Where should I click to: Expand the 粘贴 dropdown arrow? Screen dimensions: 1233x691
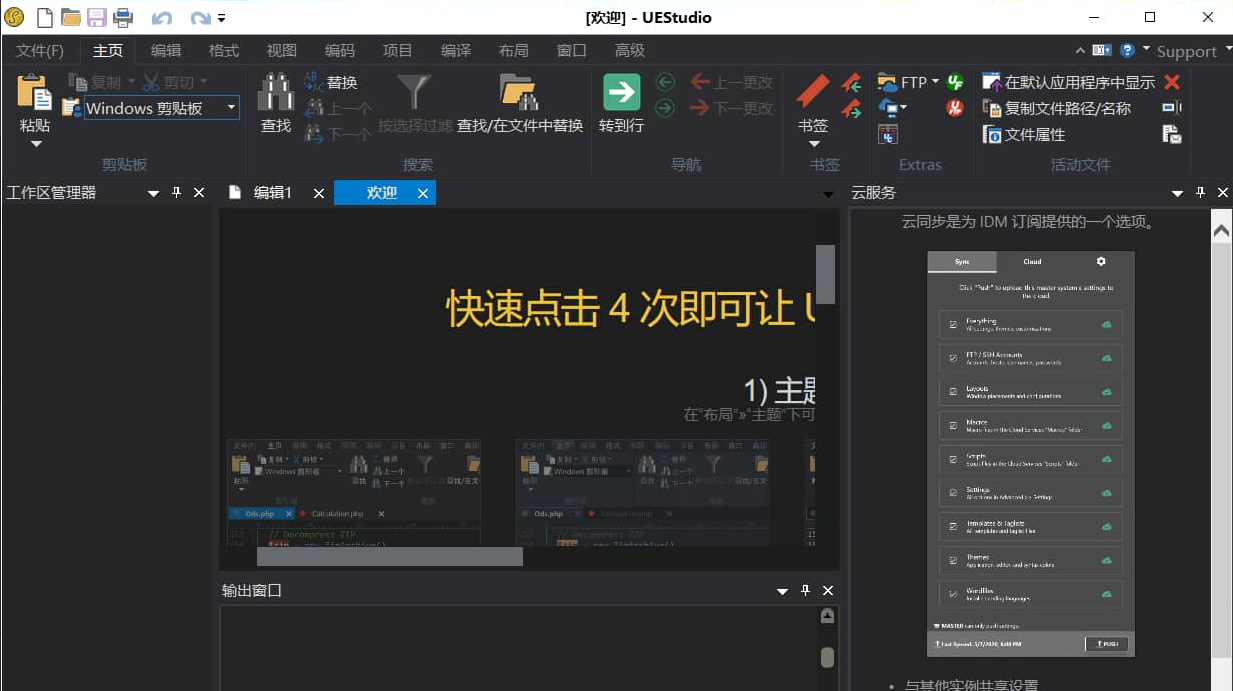35,144
